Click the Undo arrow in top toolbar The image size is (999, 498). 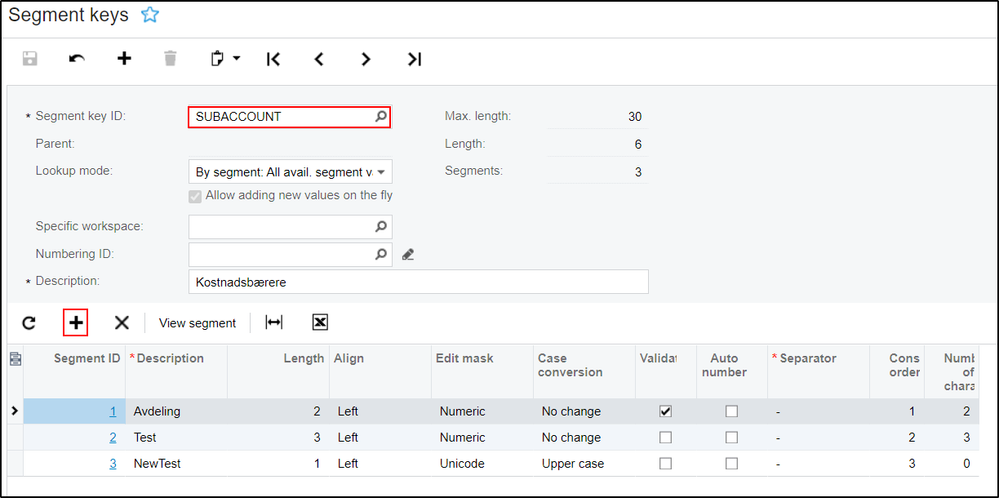(x=77, y=59)
